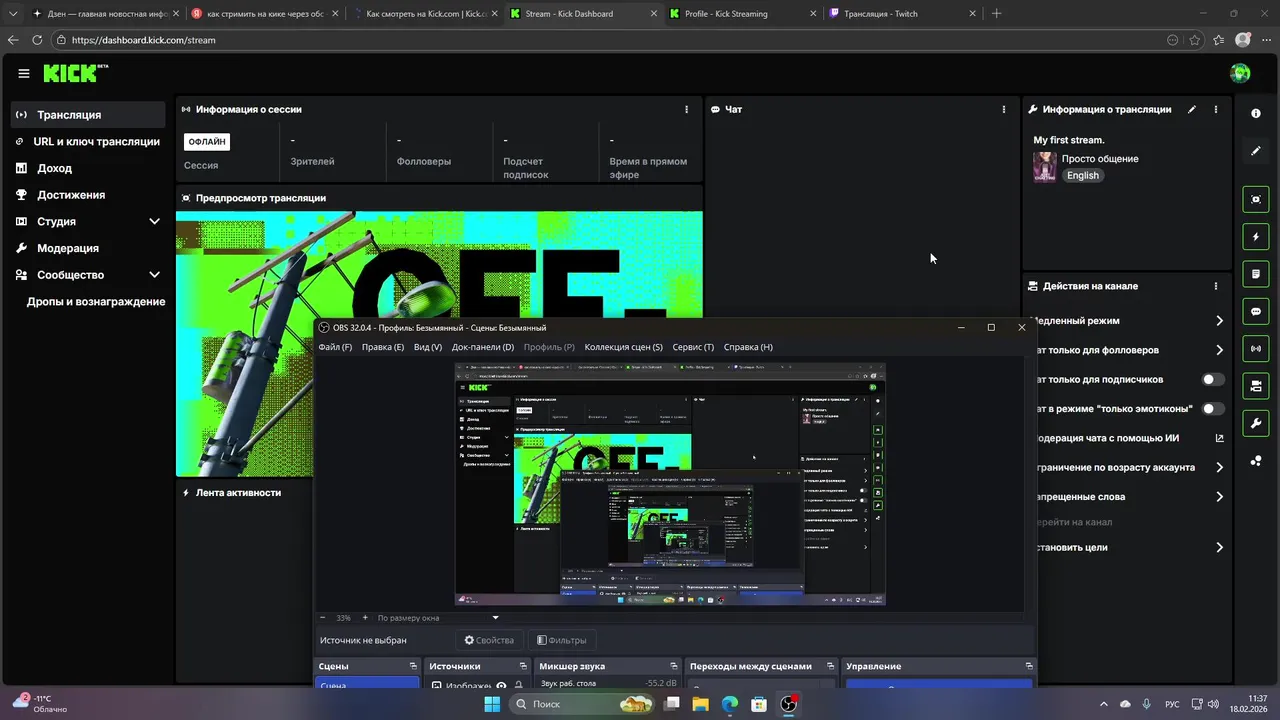The height and width of the screenshot is (720, 1280).
Task: Zoom in OBS preview with plus
Action: (365, 618)
